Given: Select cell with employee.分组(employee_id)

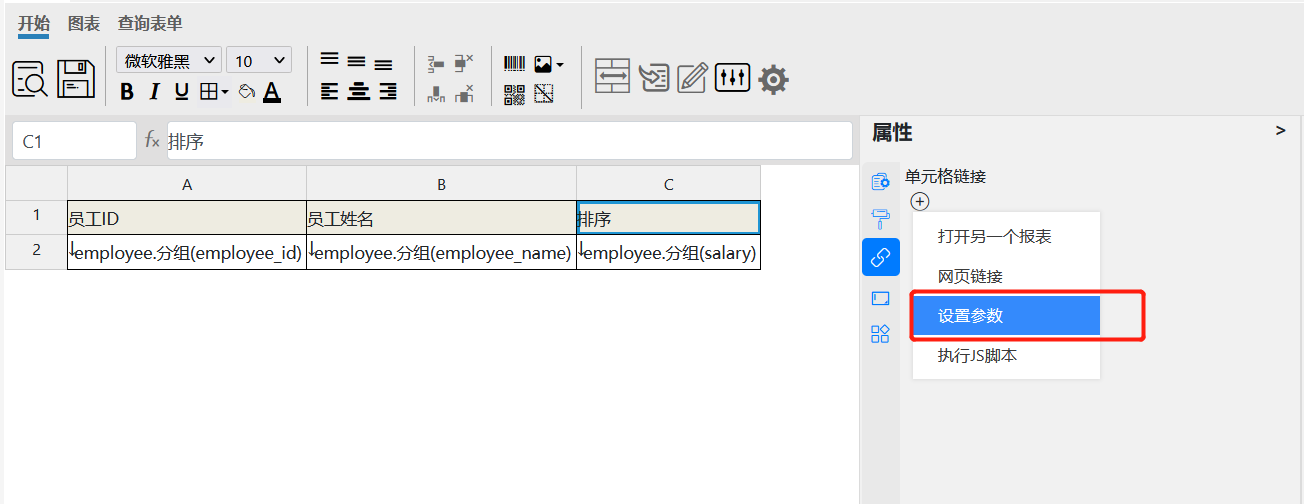Looking at the screenshot, I should 187,252.
